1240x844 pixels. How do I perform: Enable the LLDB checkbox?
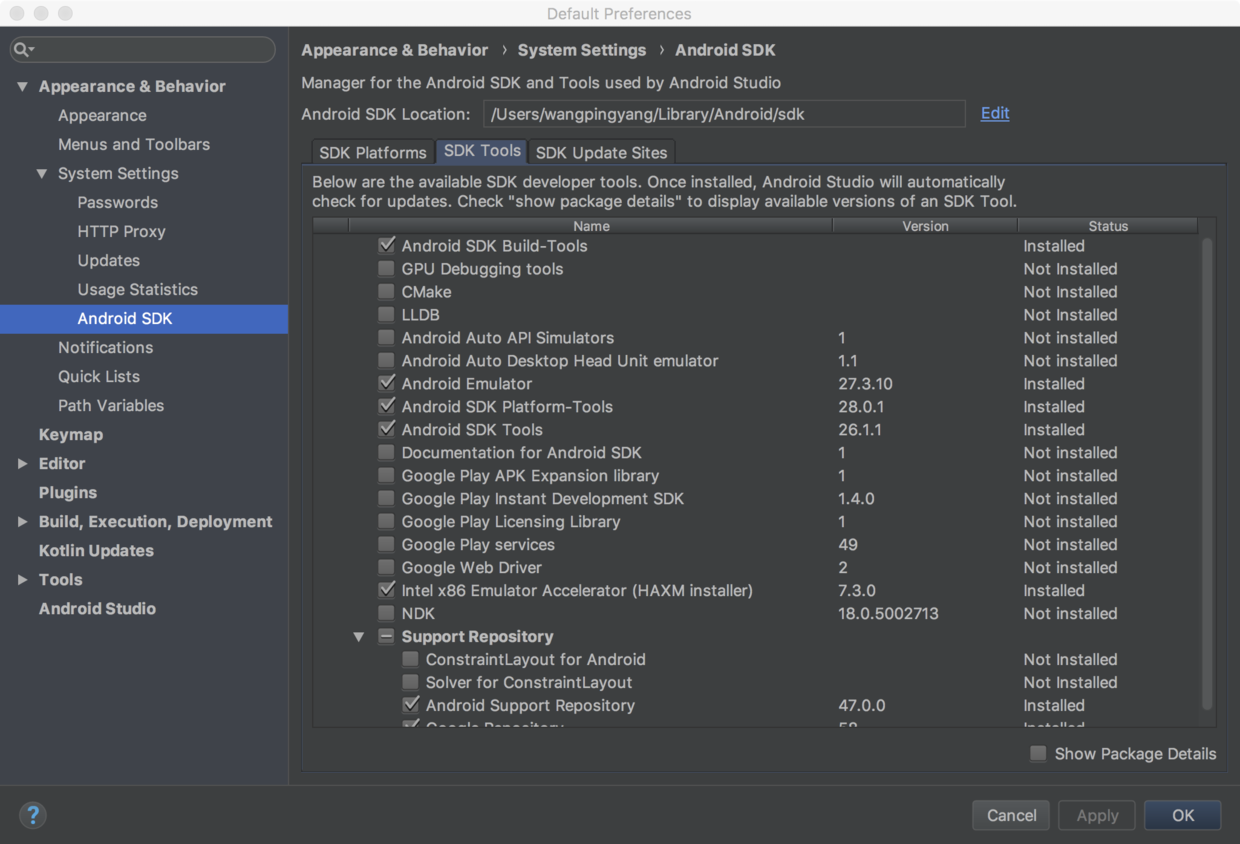[386, 315]
